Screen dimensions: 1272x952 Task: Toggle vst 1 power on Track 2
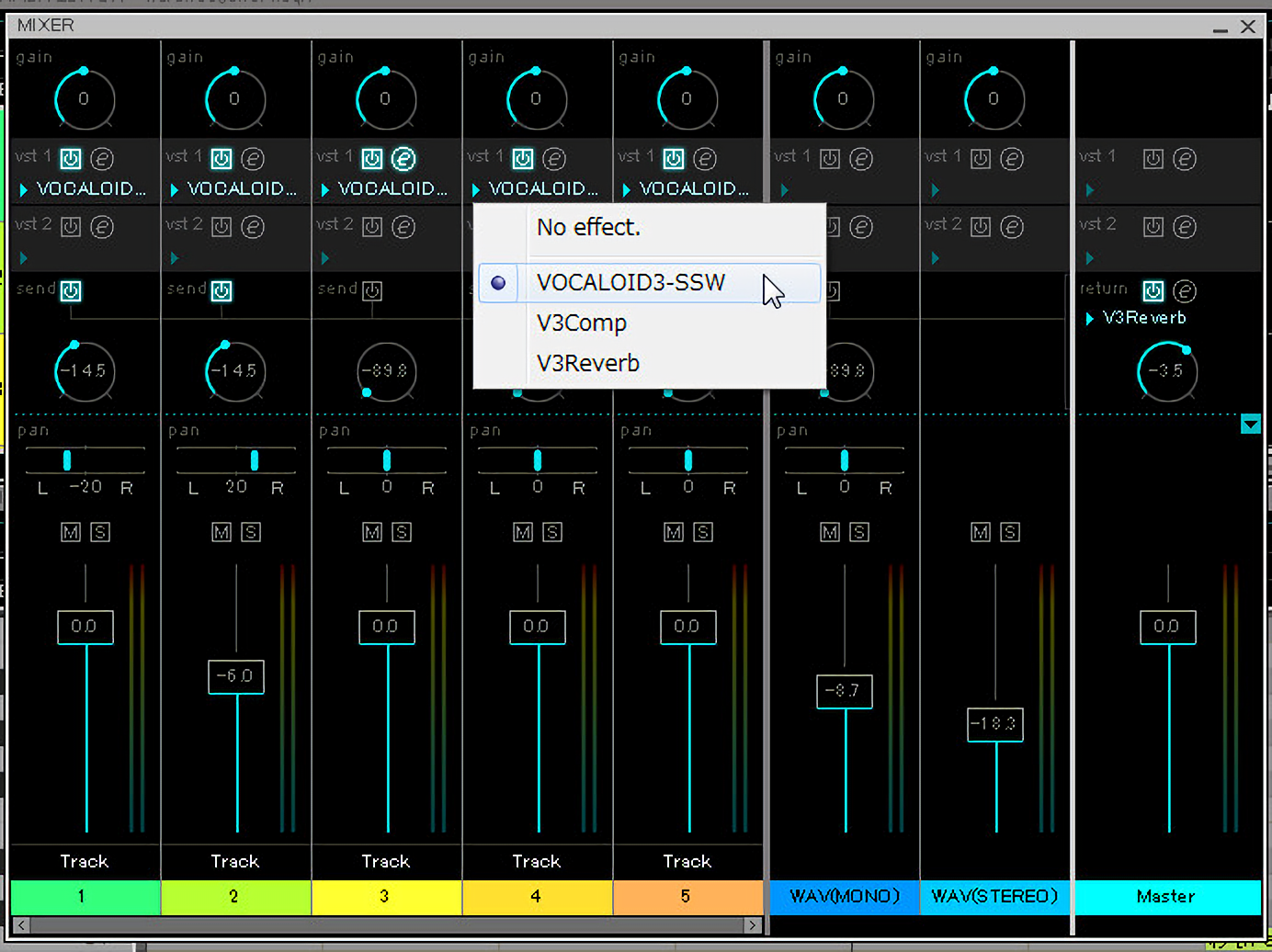point(221,159)
